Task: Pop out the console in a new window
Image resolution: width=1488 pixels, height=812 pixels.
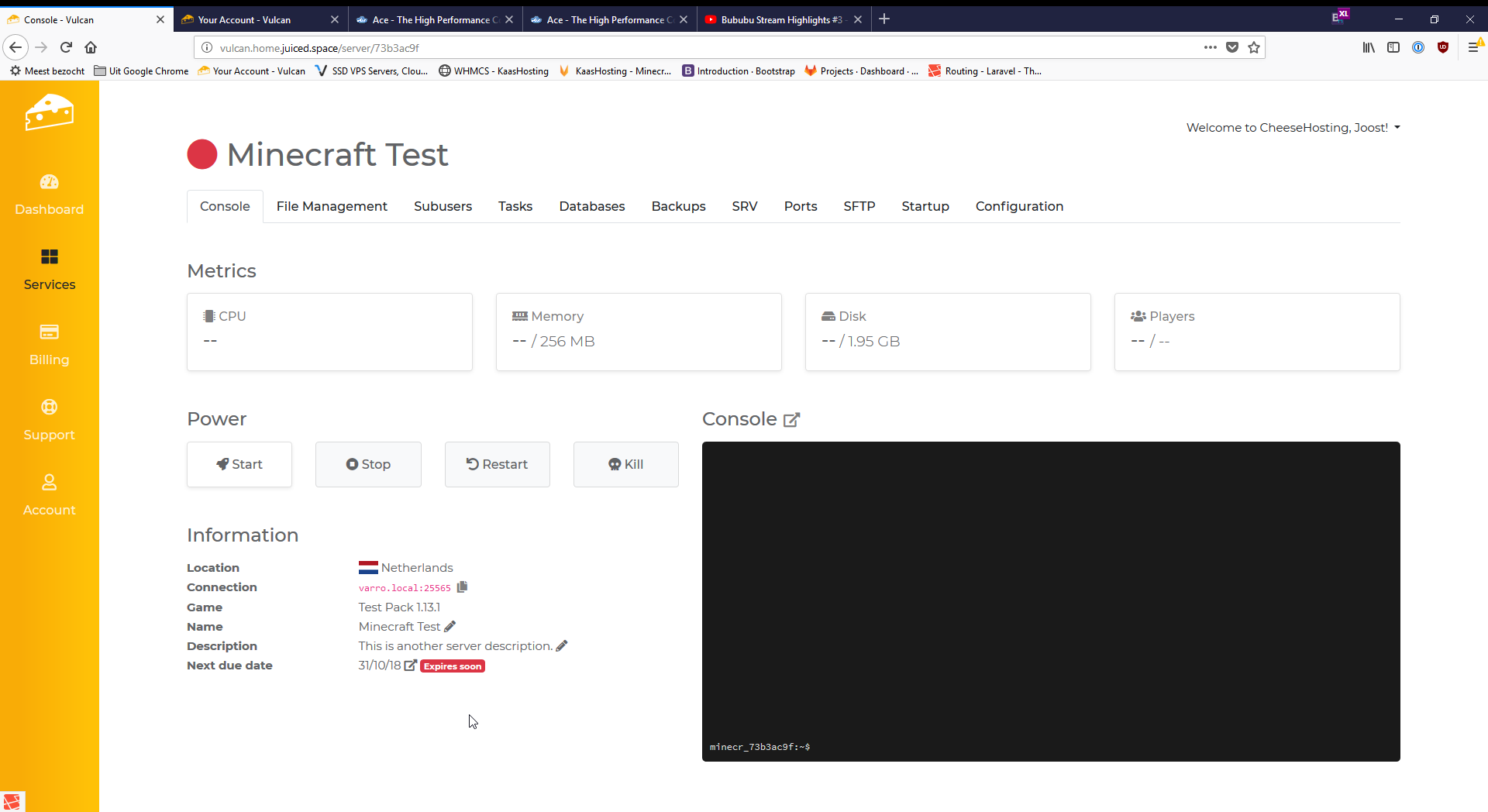Action: tap(791, 420)
